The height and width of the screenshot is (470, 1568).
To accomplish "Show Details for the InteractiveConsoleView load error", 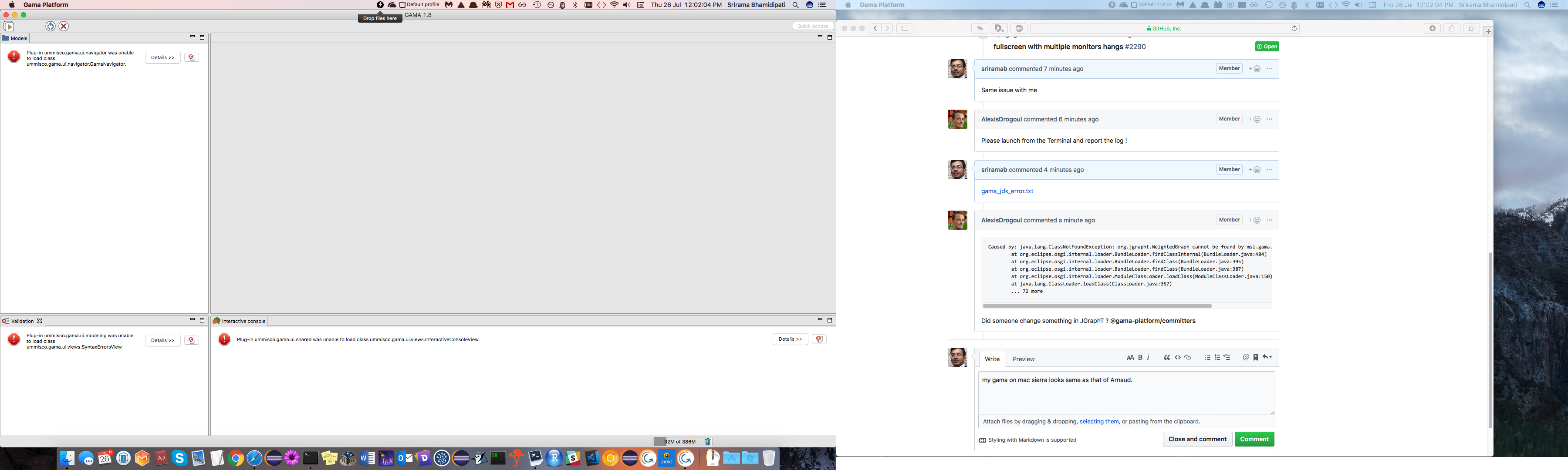I will click(x=790, y=339).
